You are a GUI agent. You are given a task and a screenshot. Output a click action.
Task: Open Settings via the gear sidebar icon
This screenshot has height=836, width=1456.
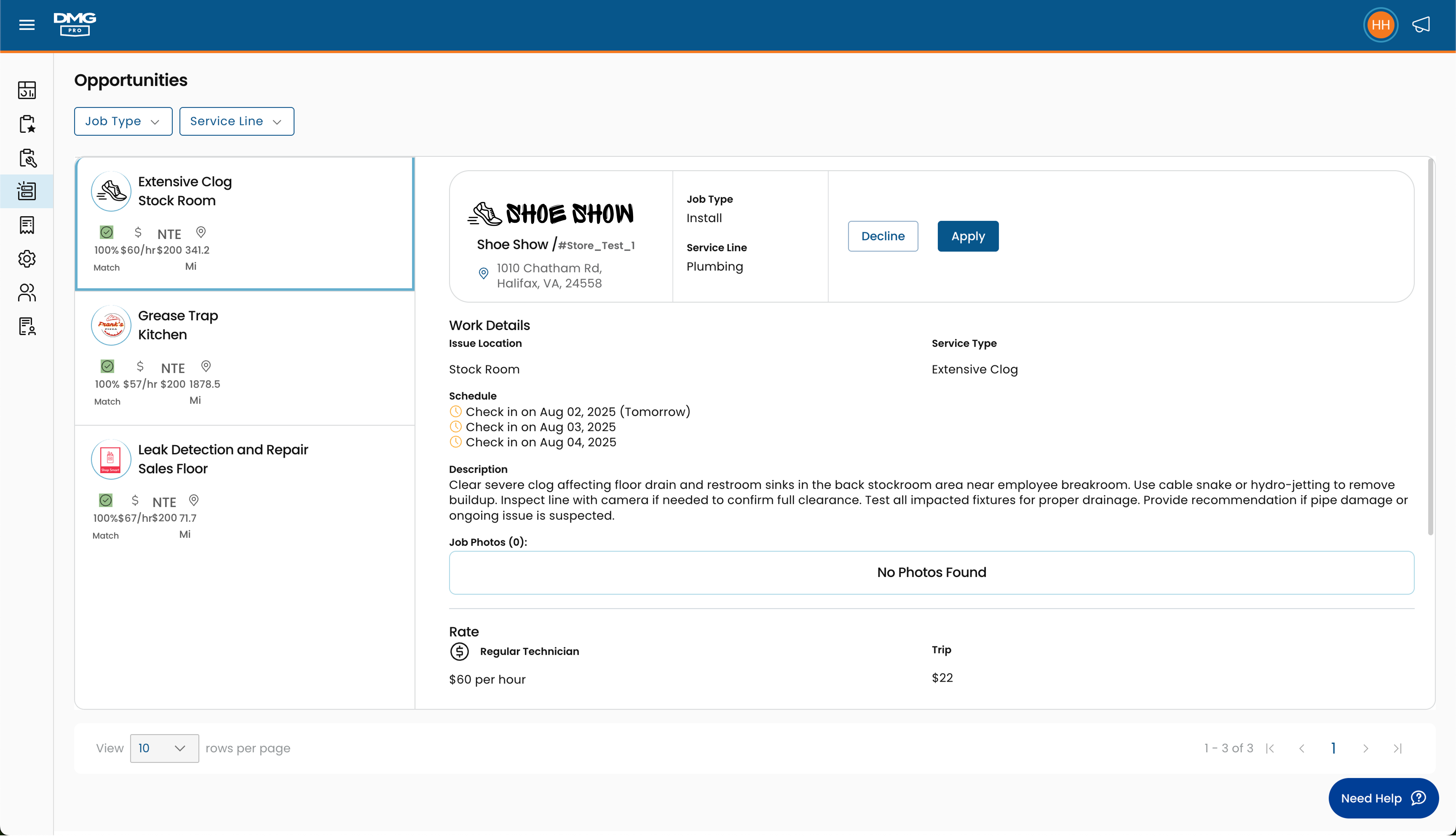coord(27,259)
